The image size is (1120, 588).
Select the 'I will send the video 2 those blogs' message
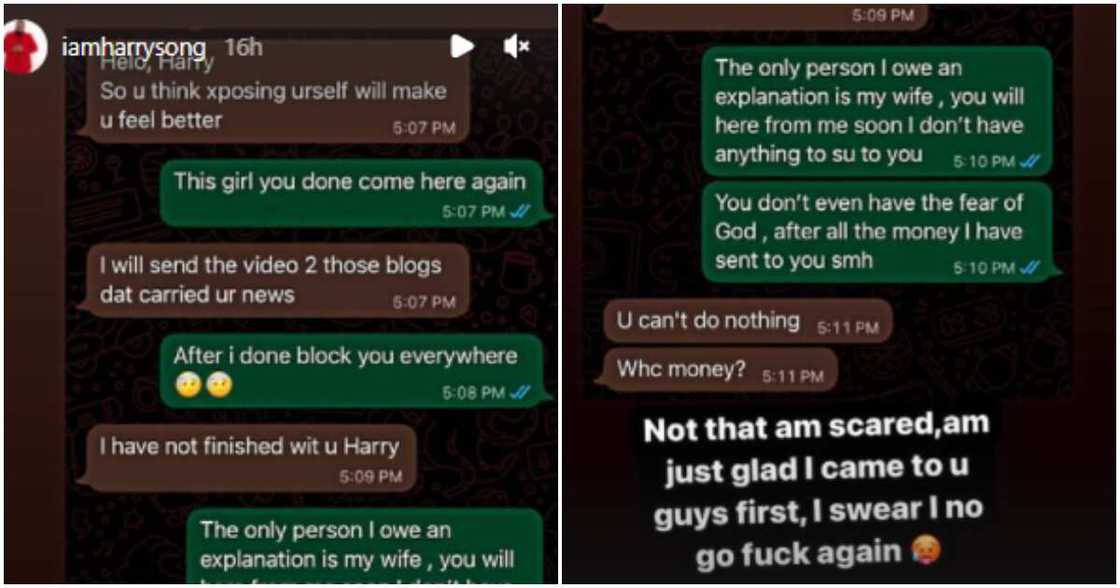[274, 280]
